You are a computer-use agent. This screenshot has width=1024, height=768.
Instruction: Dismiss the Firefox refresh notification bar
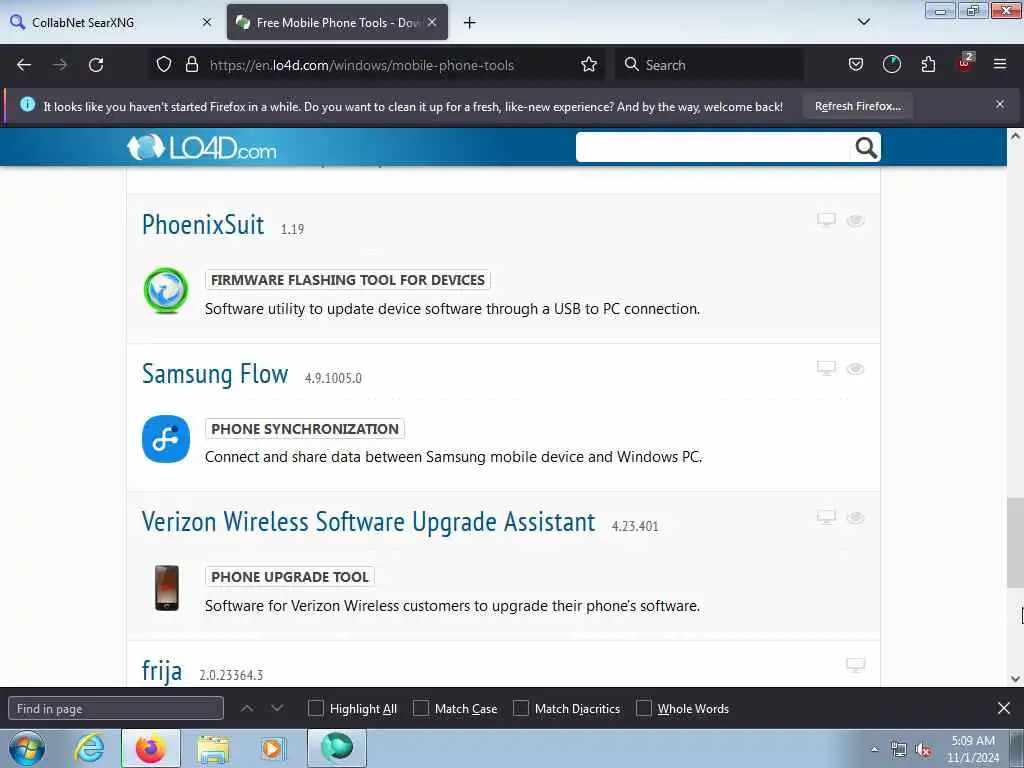[x=1000, y=104]
